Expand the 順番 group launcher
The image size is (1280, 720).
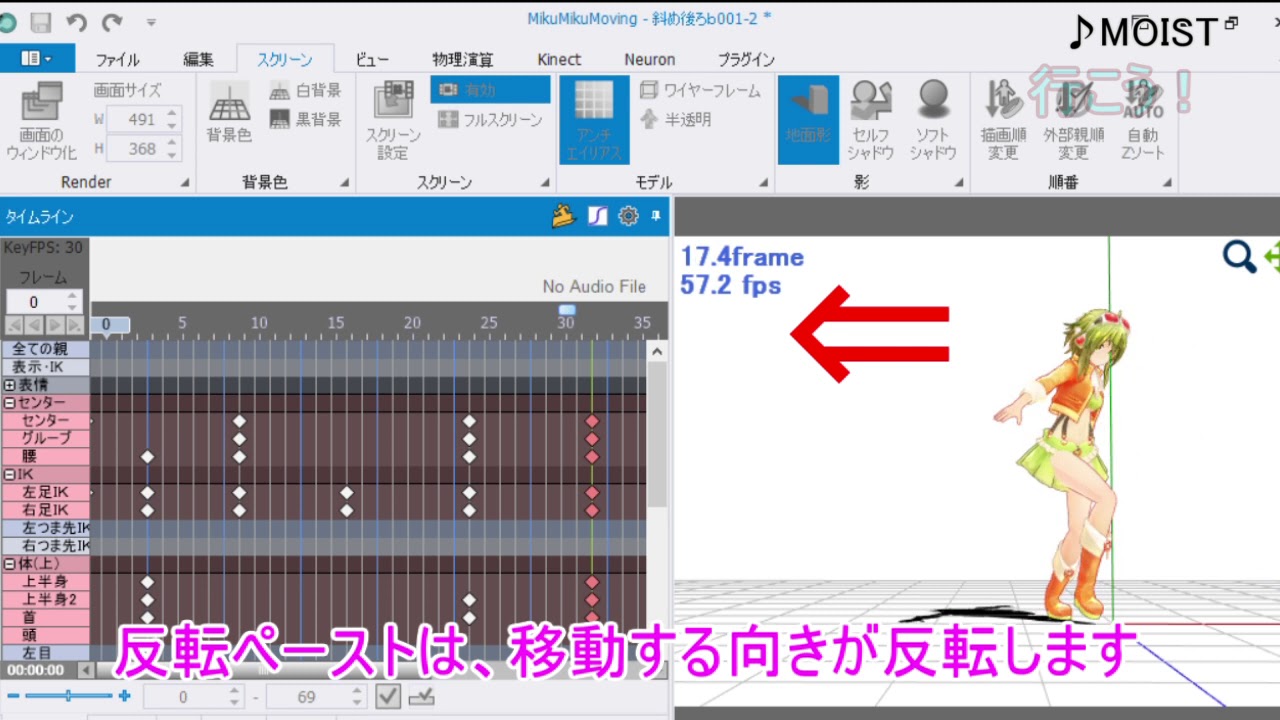coord(1167,183)
